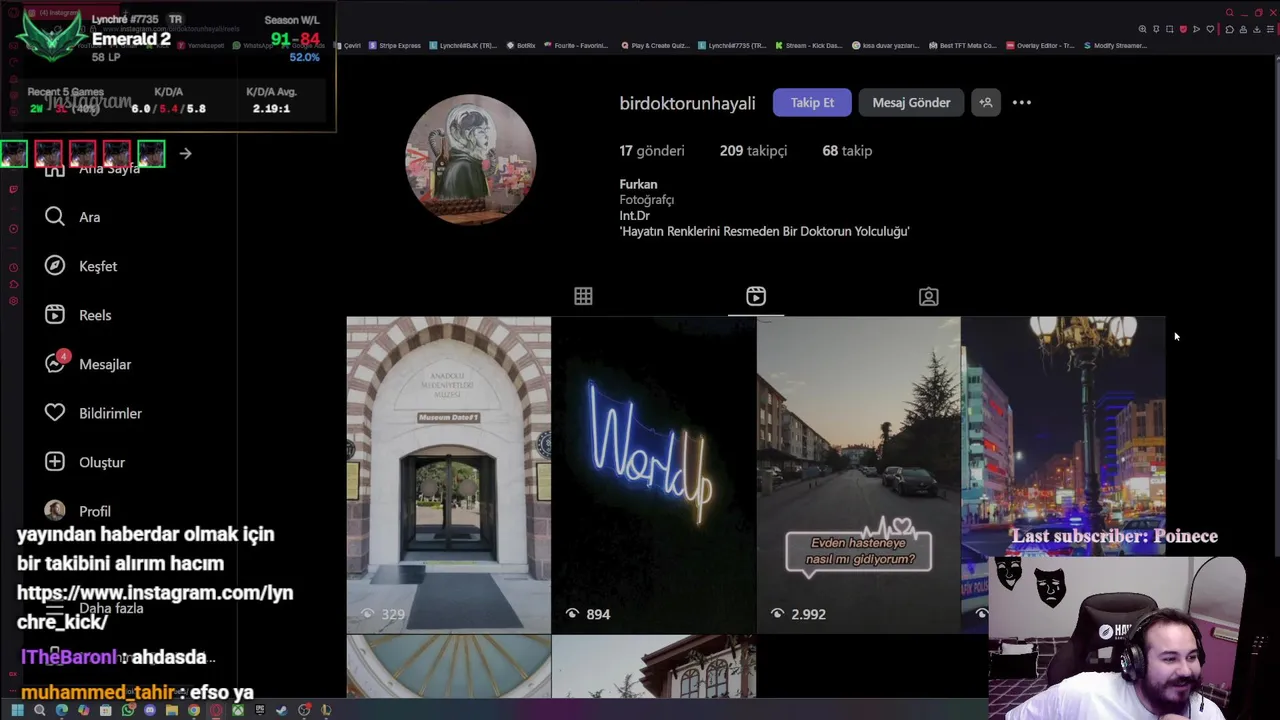Click the similar accounts add-person icon
Viewport: 1280px width, 720px height.
[x=985, y=102]
